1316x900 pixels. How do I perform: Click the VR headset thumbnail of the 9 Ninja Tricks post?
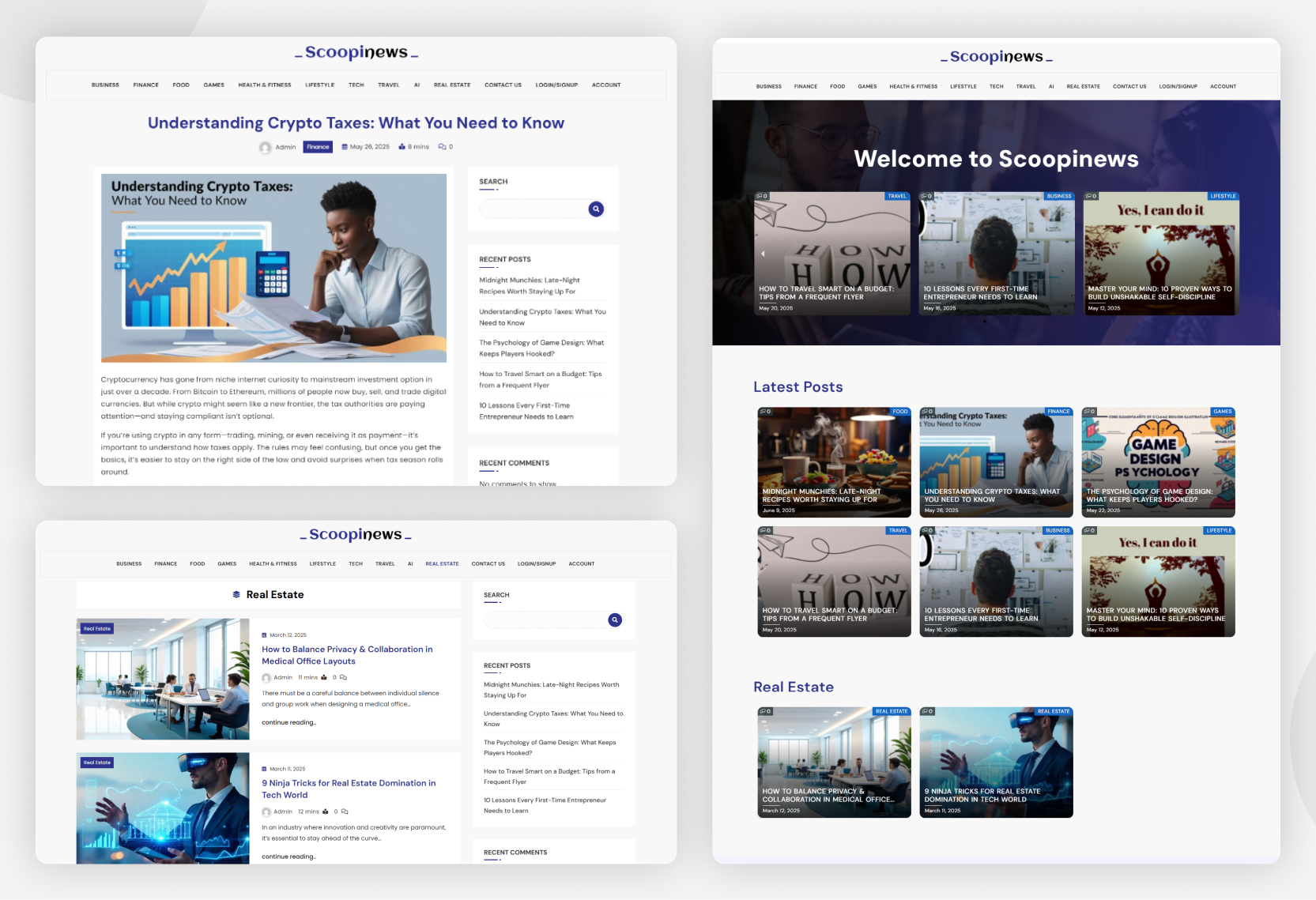tap(163, 808)
